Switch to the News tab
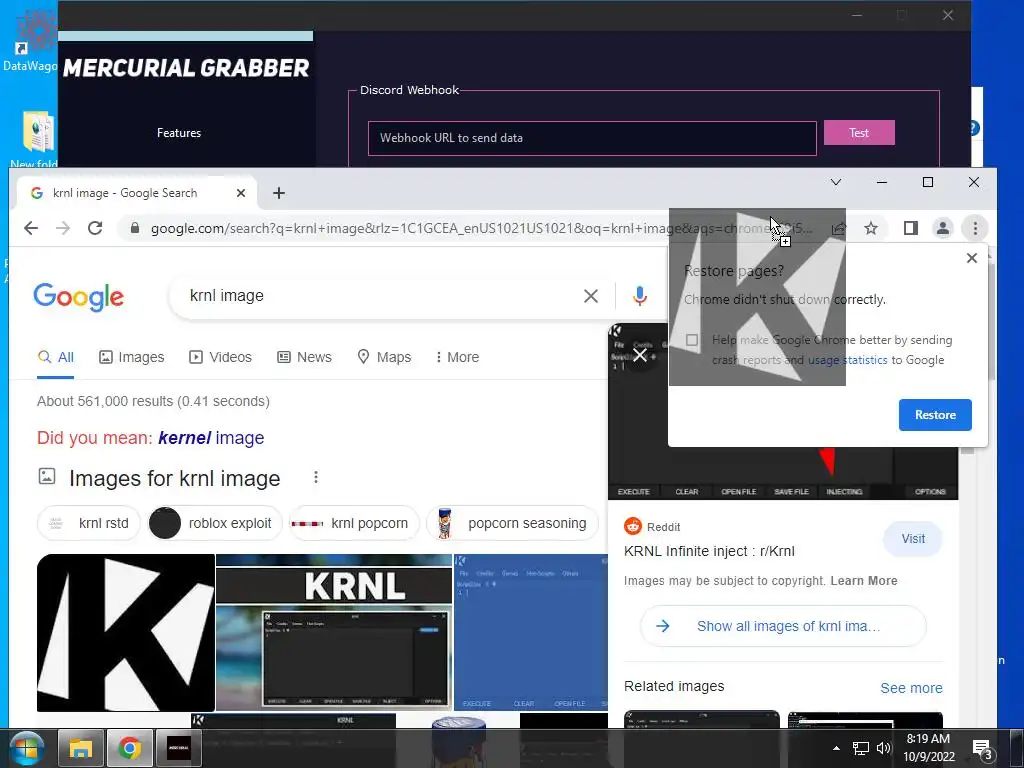 coord(305,357)
